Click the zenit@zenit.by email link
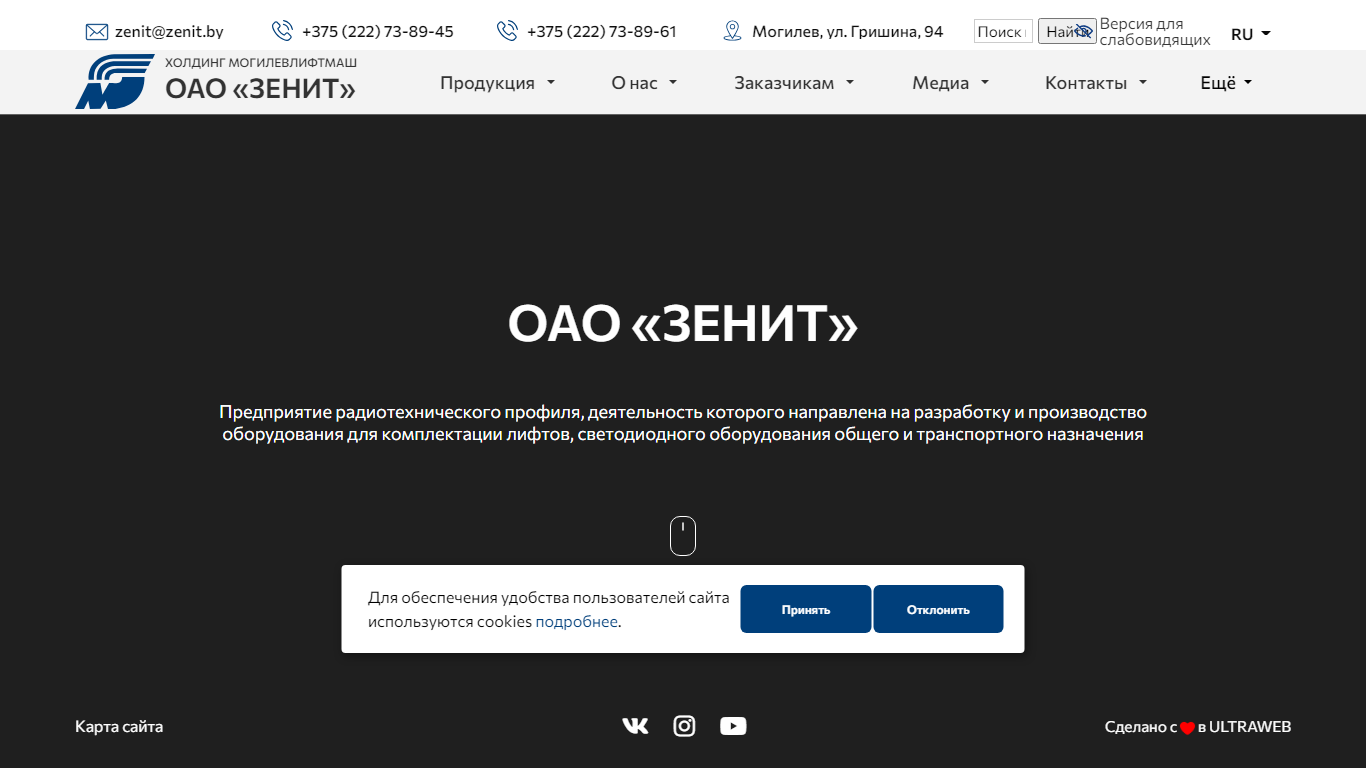 pos(169,31)
